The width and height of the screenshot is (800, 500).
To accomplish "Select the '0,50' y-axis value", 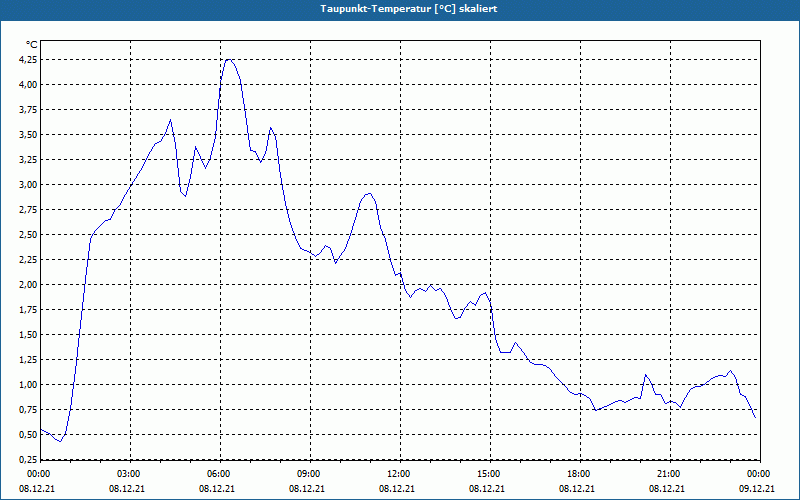I will [28, 435].
